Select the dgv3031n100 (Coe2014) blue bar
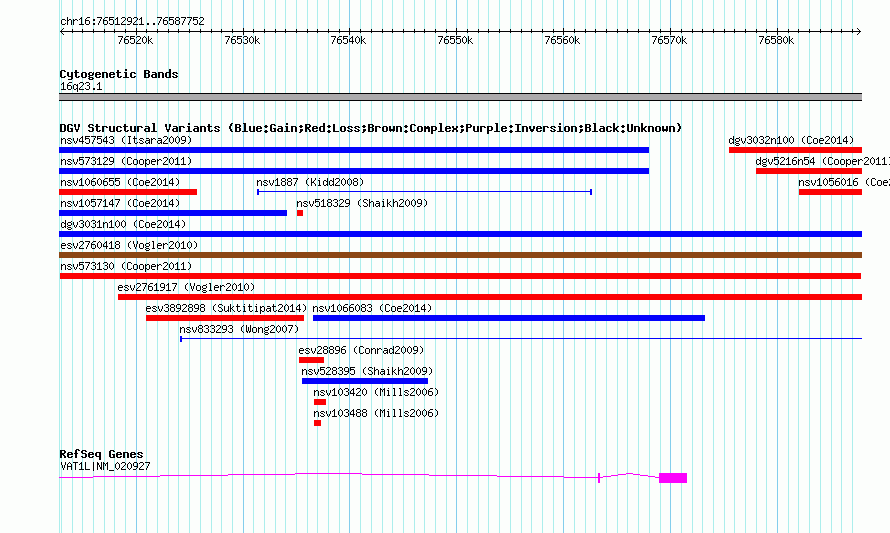The image size is (890, 533). tap(461, 234)
